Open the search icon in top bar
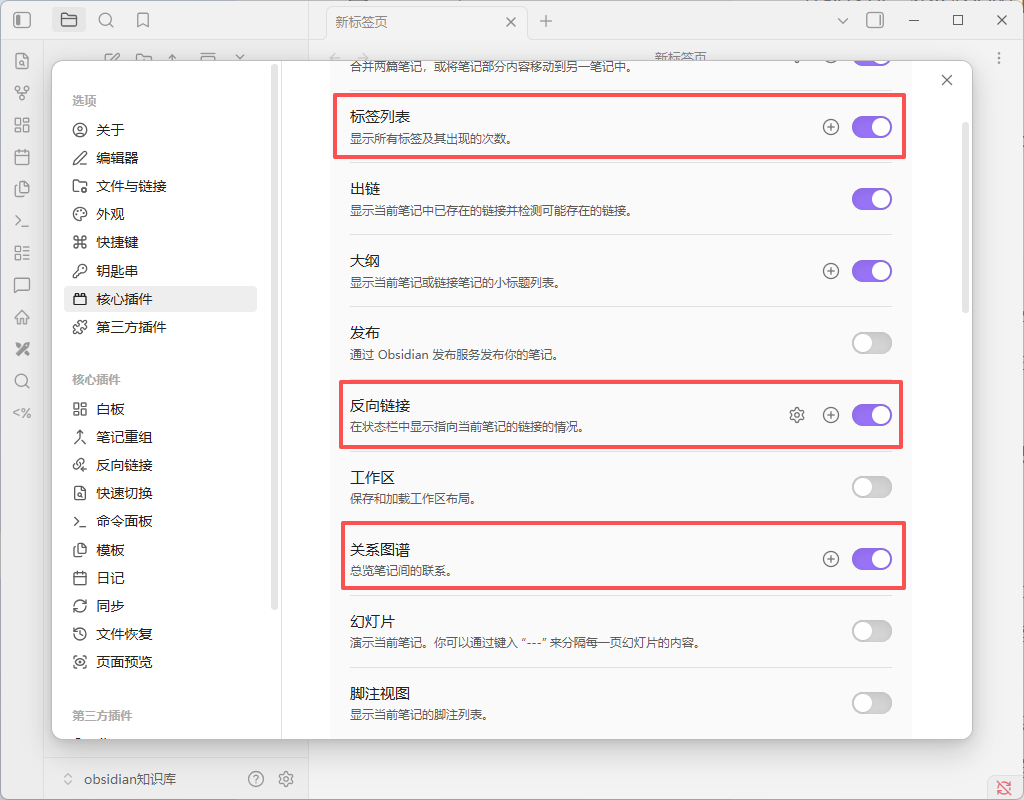This screenshot has height=800, width=1024. [106, 20]
